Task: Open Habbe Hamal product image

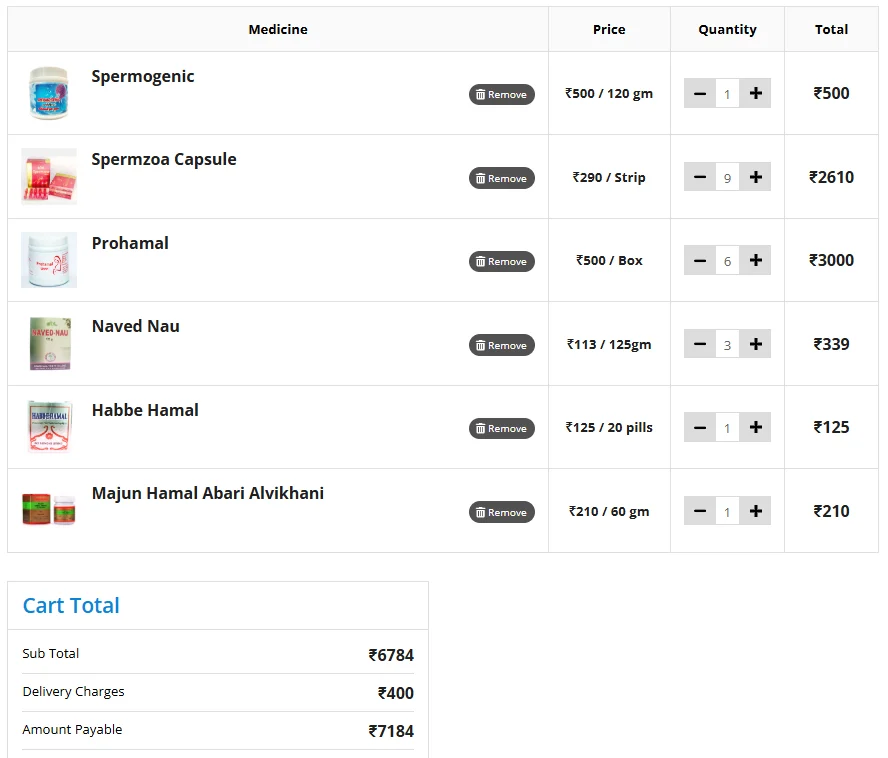Action: [x=48, y=427]
